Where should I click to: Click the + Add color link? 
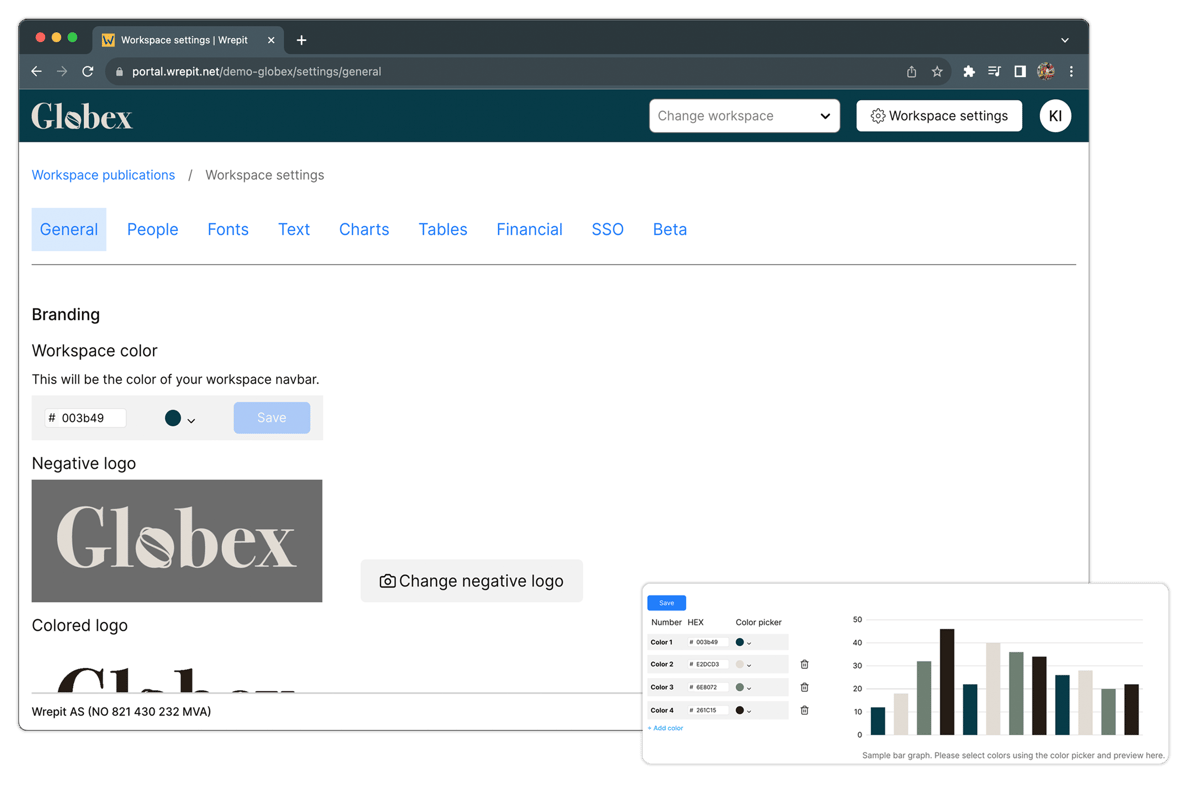[x=665, y=728]
